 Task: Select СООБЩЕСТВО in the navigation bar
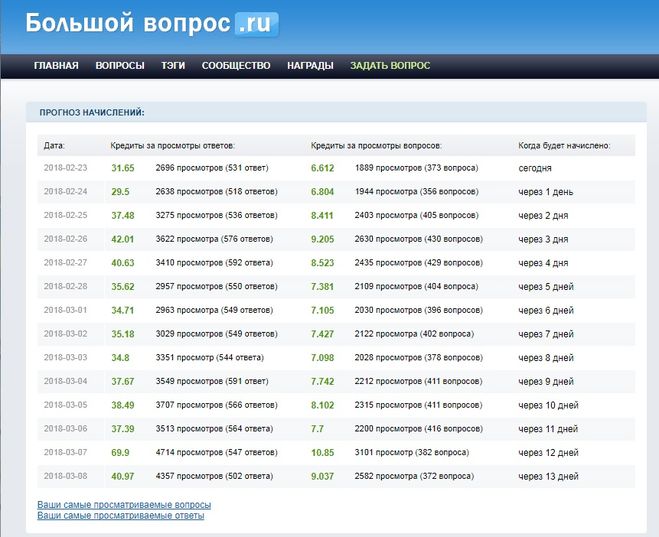pos(236,66)
